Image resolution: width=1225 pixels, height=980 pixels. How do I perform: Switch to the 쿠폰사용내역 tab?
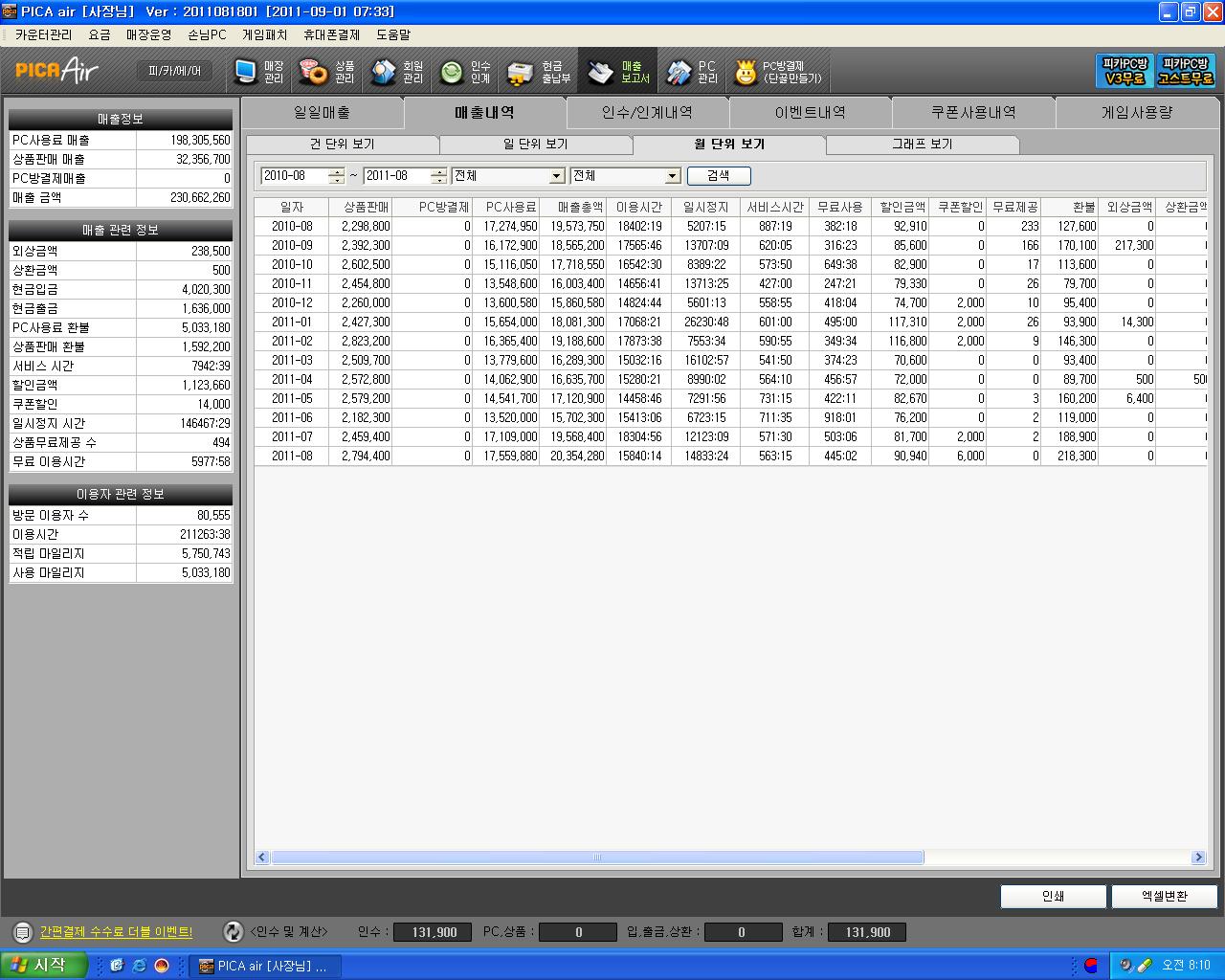coord(973,113)
